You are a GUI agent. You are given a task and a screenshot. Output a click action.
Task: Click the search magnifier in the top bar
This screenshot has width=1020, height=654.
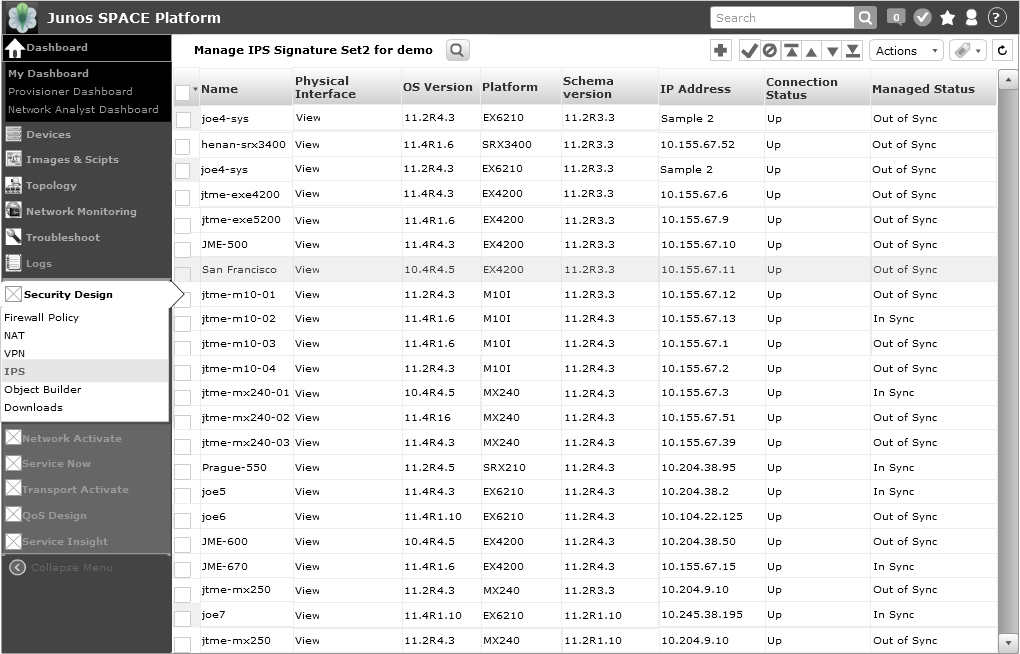(865, 18)
